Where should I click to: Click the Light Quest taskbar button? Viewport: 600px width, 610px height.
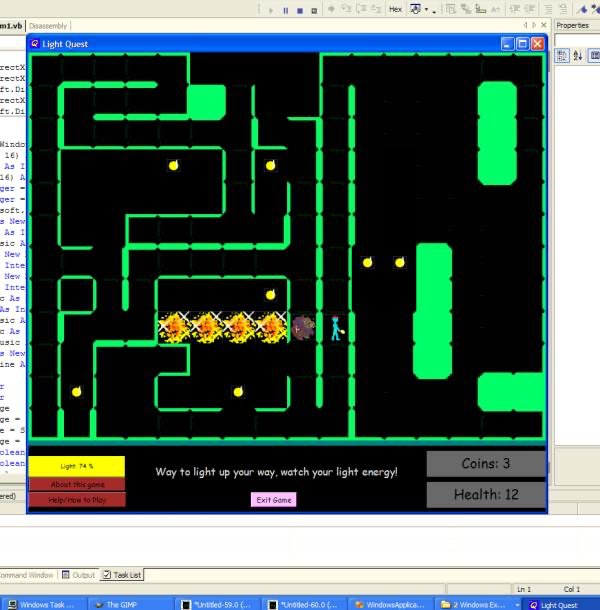pyautogui.click(x=561, y=605)
